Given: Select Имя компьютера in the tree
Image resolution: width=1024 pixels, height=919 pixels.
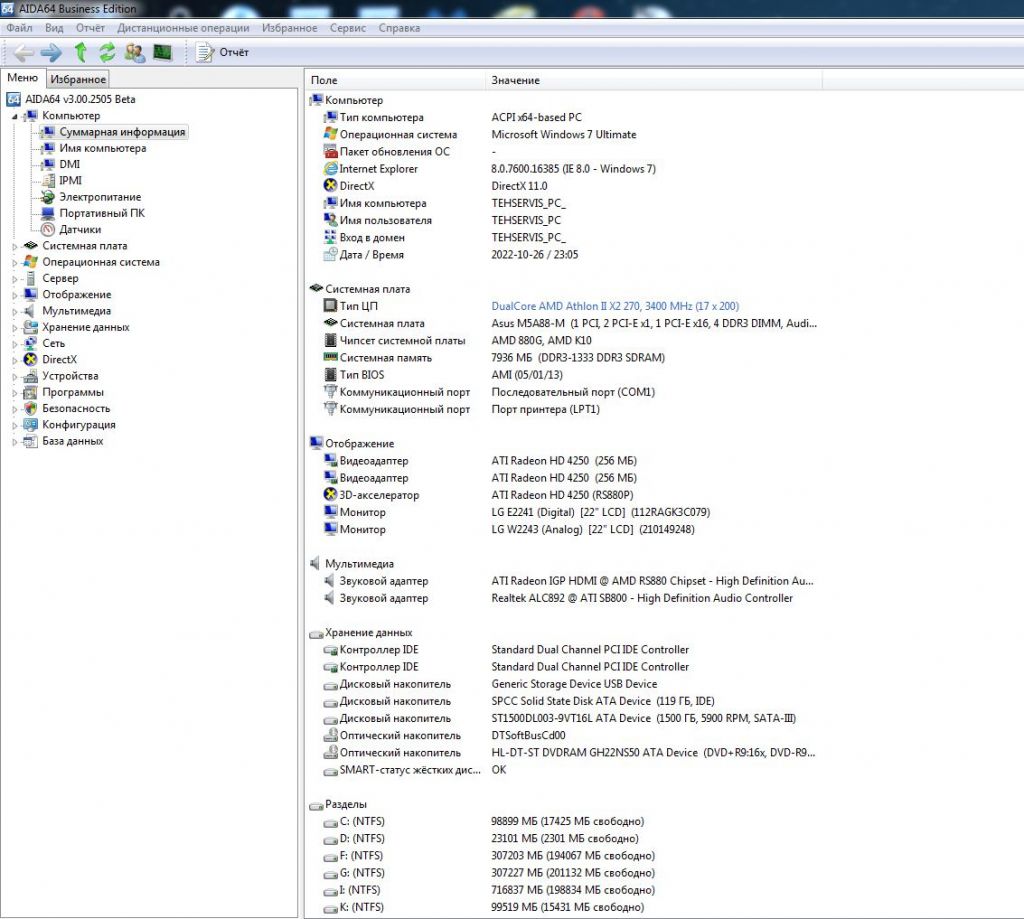Looking at the screenshot, I should pyautogui.click(x=103, y=148).
